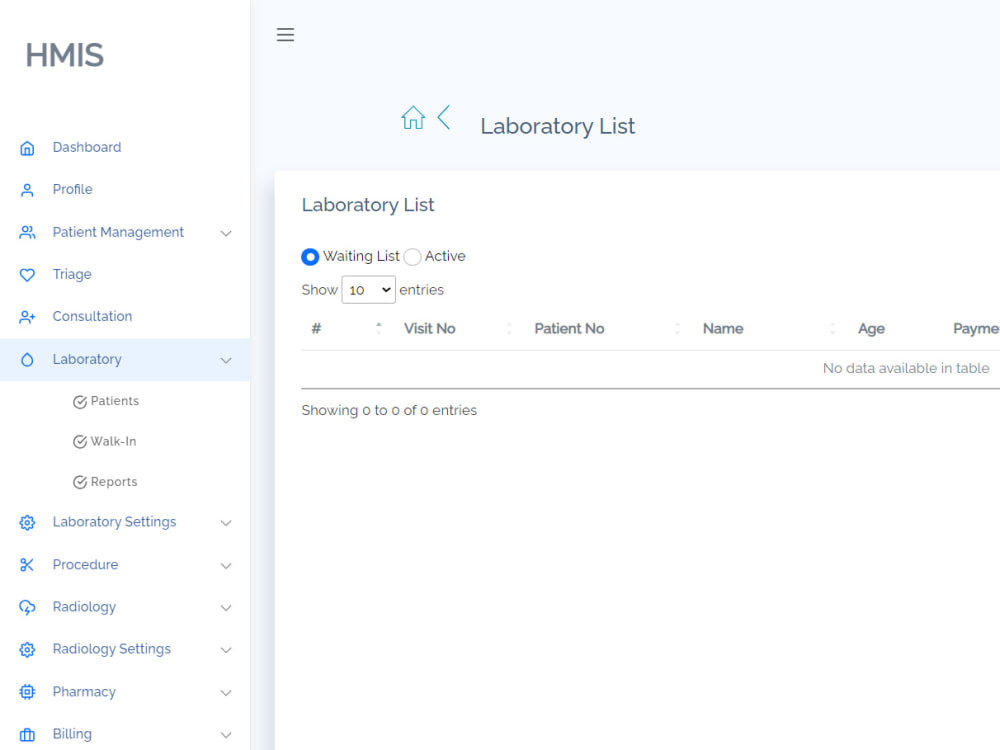Click the Procedure scissors icon
1000x750 pixels.
(27, 565)
